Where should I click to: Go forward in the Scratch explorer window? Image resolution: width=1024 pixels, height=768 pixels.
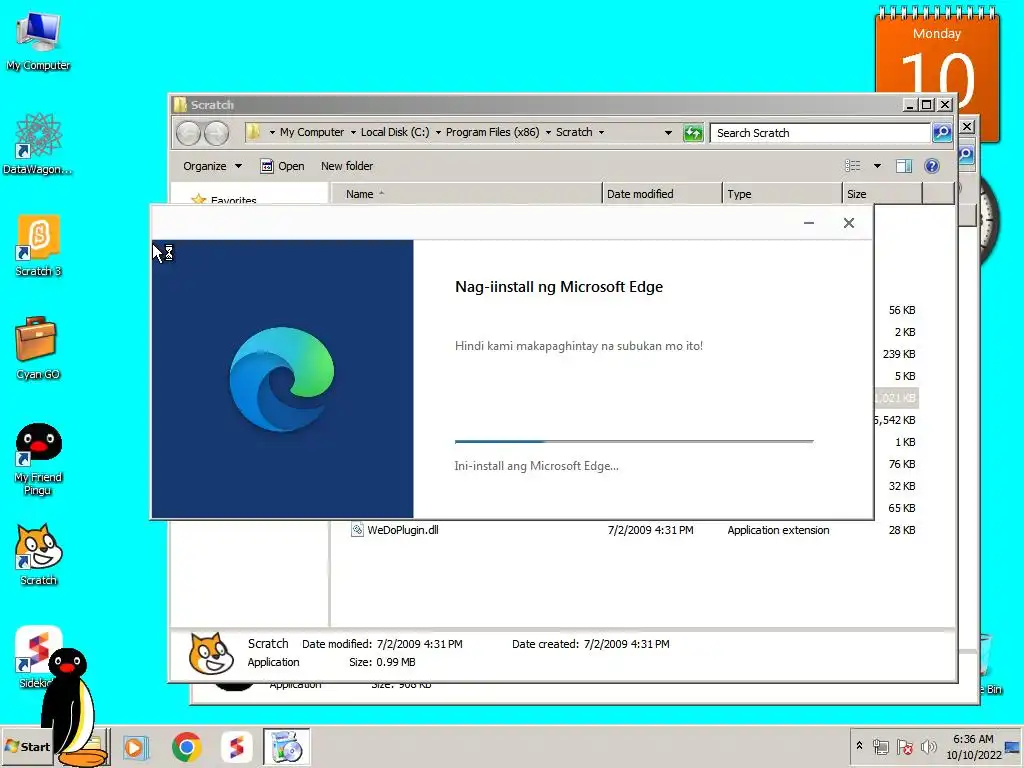(216, 133)
